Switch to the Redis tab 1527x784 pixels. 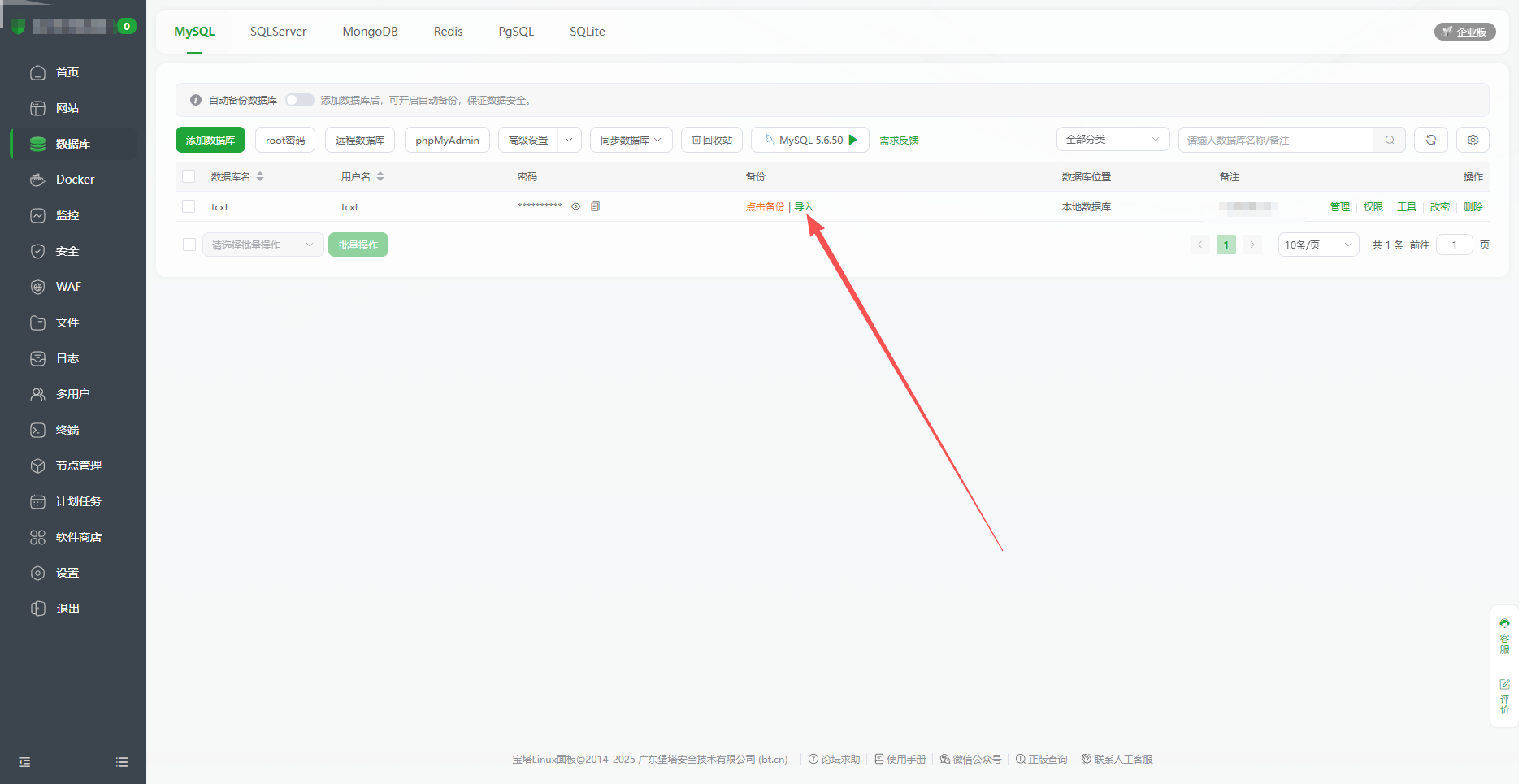click(x=448, y=32)
